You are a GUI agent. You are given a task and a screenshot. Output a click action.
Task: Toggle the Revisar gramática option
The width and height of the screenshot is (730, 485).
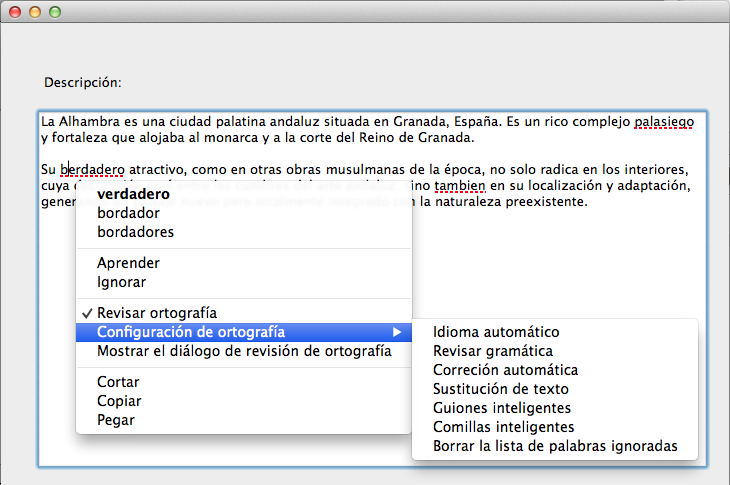coord(493,351)
